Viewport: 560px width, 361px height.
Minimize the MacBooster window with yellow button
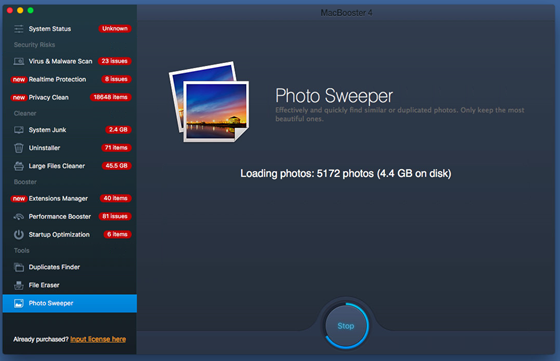[x=20, y=10]
